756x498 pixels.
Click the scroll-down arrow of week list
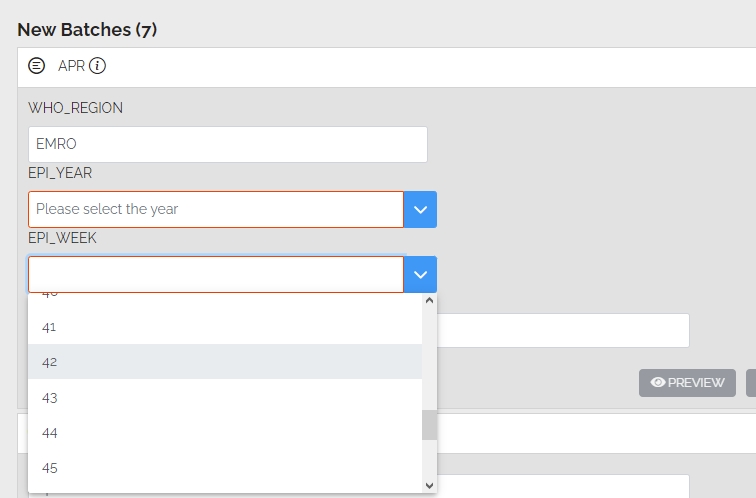pyautogui.click(x=429, y=485)
